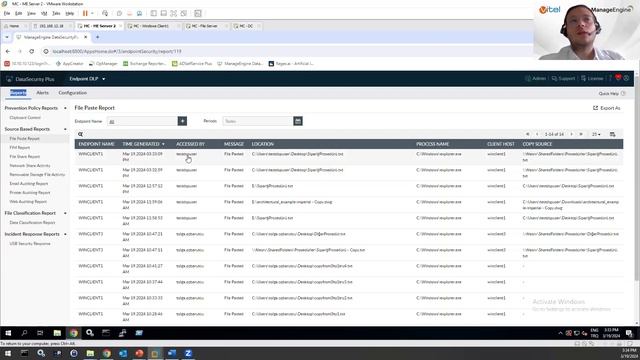640x360 pixels.
Task: Open rows-per-page dropdown showing 25
Action: pos(596,134)
